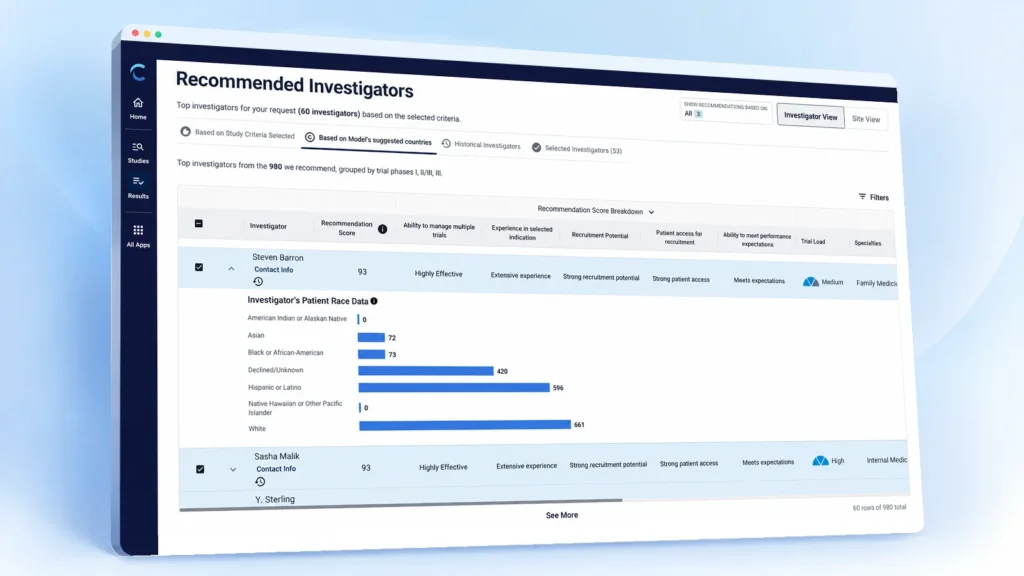Toggle the select-all header checkbox

(x=199, y=223)
